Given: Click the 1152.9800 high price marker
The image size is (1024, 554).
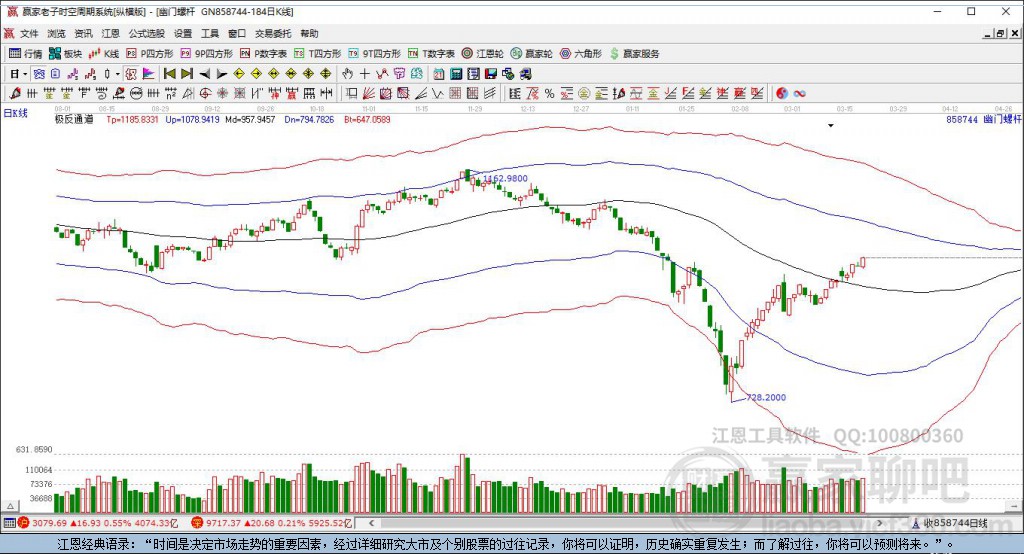Looking at the screenshot, I should [505, 178].
